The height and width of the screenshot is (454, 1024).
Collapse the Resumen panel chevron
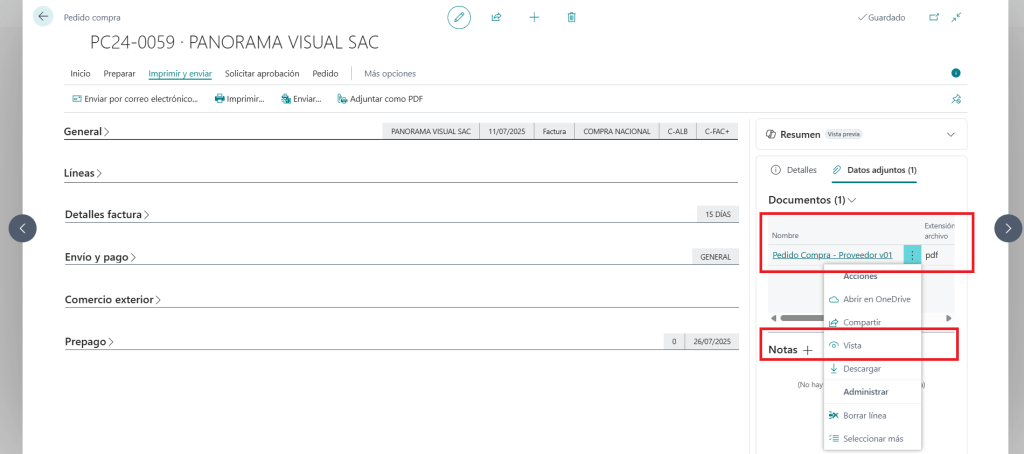(949, 134)
